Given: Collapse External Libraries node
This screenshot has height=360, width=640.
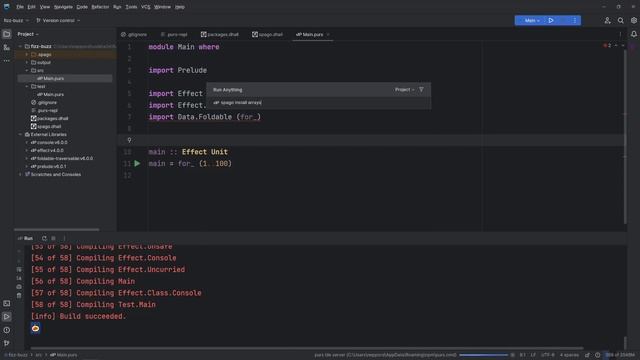Looking at the screenshot, I should (20, 134).
